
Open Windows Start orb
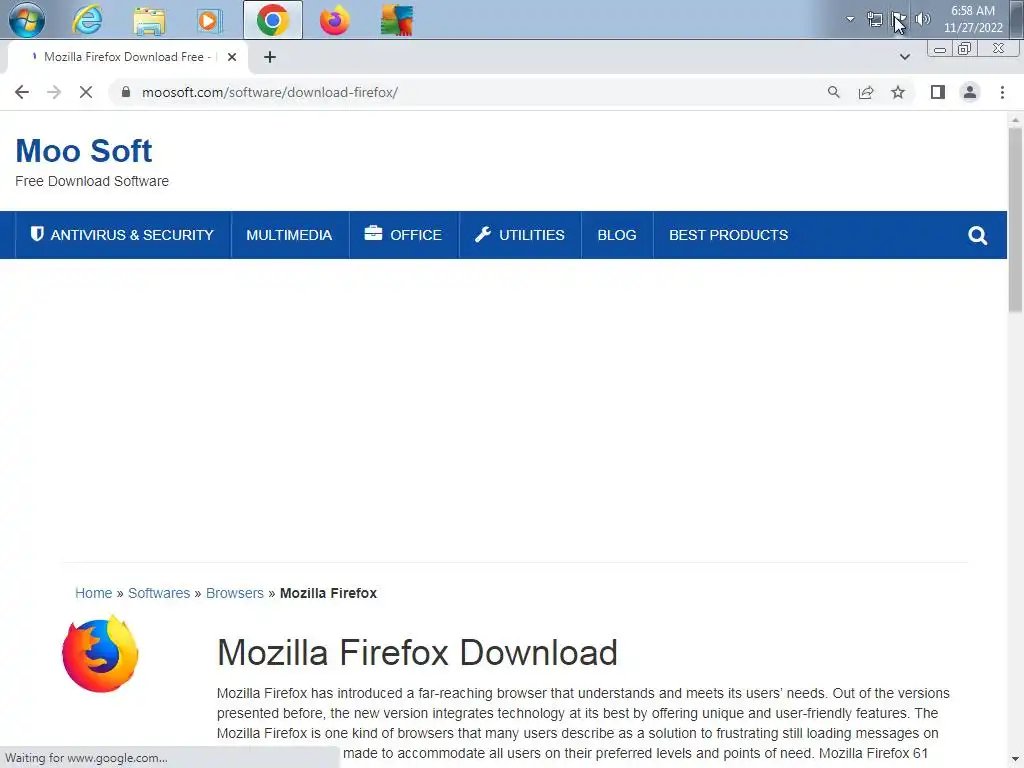[27, 20]
